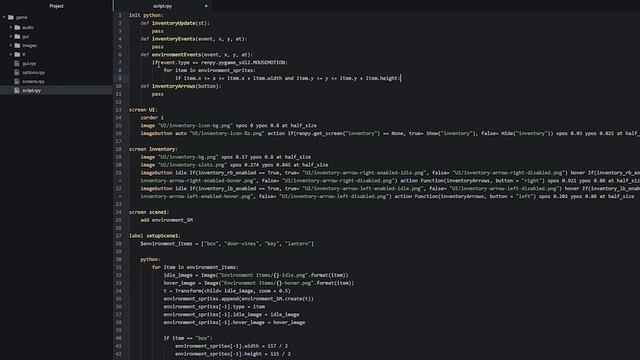This screenshot has width=640, height=360.
Task: Click the audio folder icon
Action: (x=17, y=27)
